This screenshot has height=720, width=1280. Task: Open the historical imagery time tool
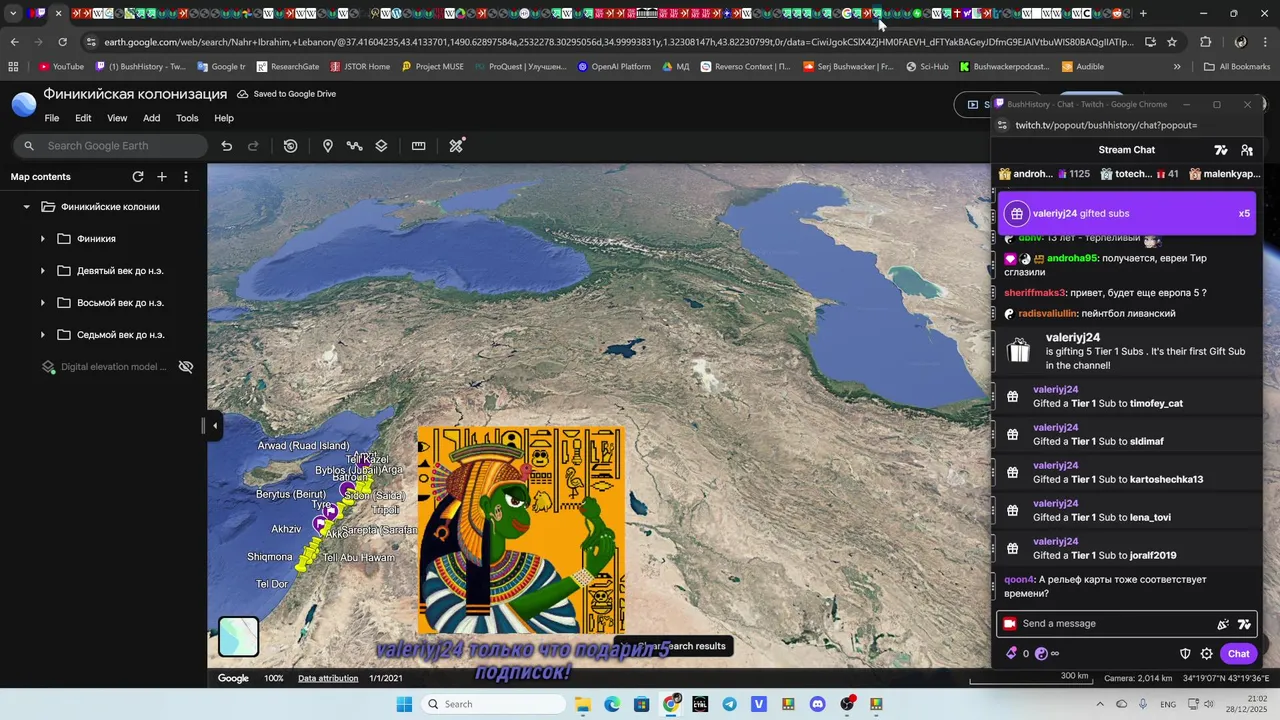(x=291, y=146)
